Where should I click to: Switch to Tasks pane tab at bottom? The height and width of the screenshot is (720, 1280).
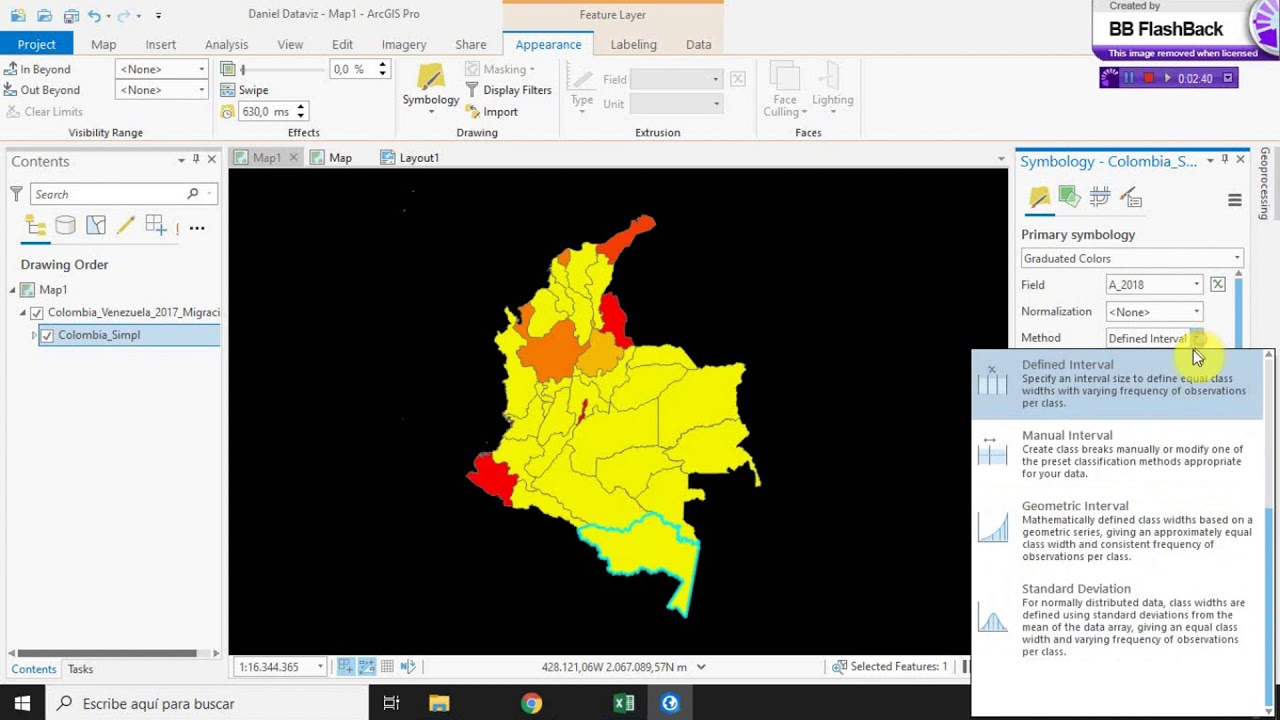pos(80,669)
